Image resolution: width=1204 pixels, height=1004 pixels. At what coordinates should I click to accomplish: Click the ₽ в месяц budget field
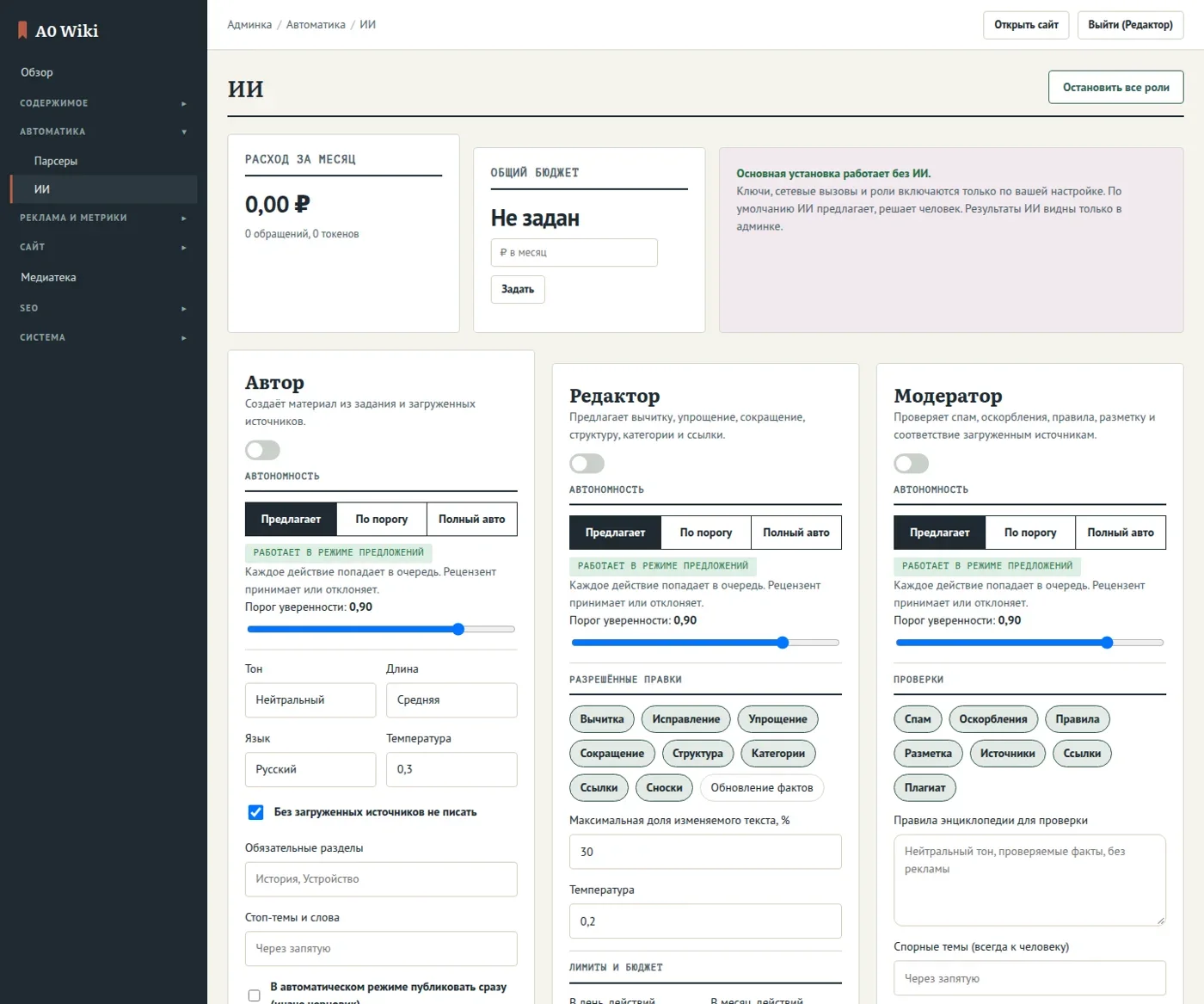click(x=574, y=253)
